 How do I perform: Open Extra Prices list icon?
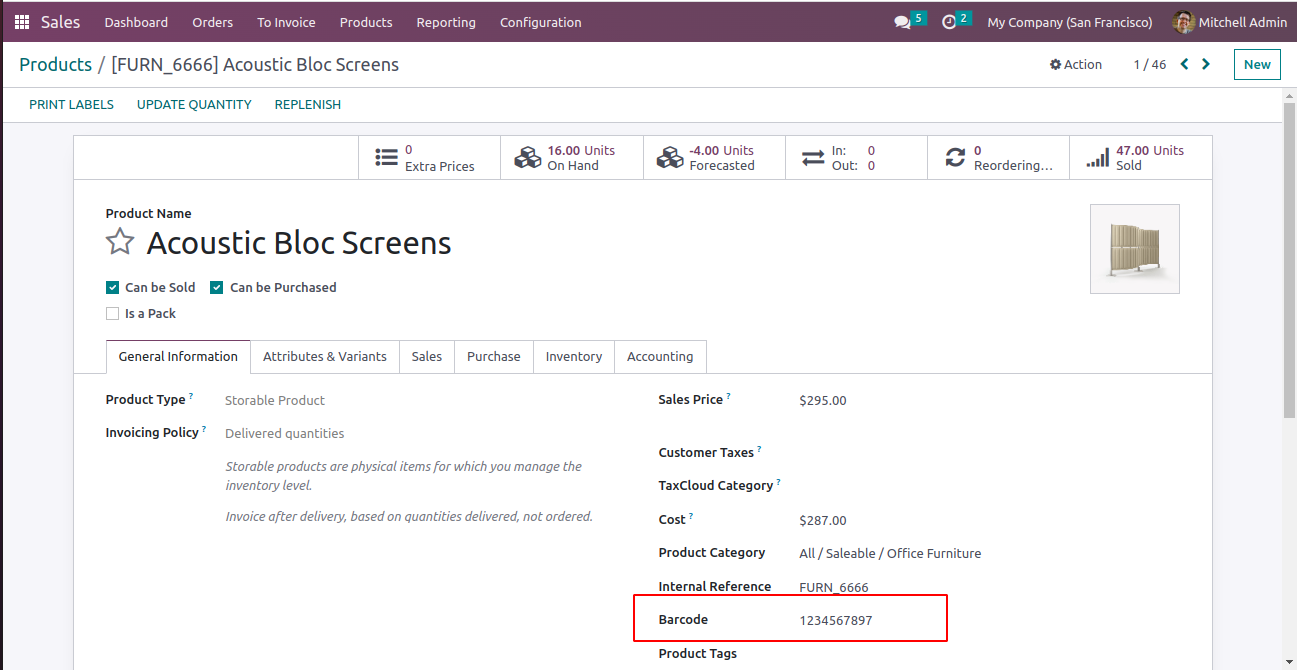[x=386, y=158]
